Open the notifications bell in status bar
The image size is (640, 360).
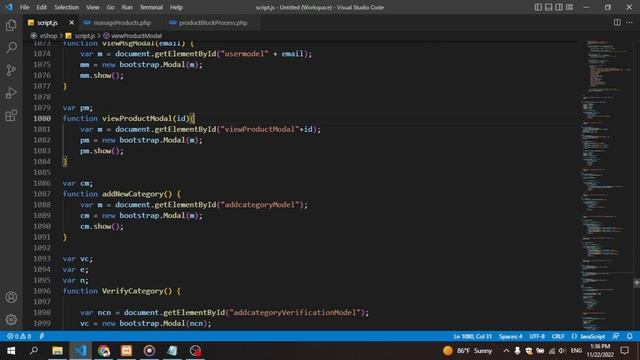tap(629, 336)
